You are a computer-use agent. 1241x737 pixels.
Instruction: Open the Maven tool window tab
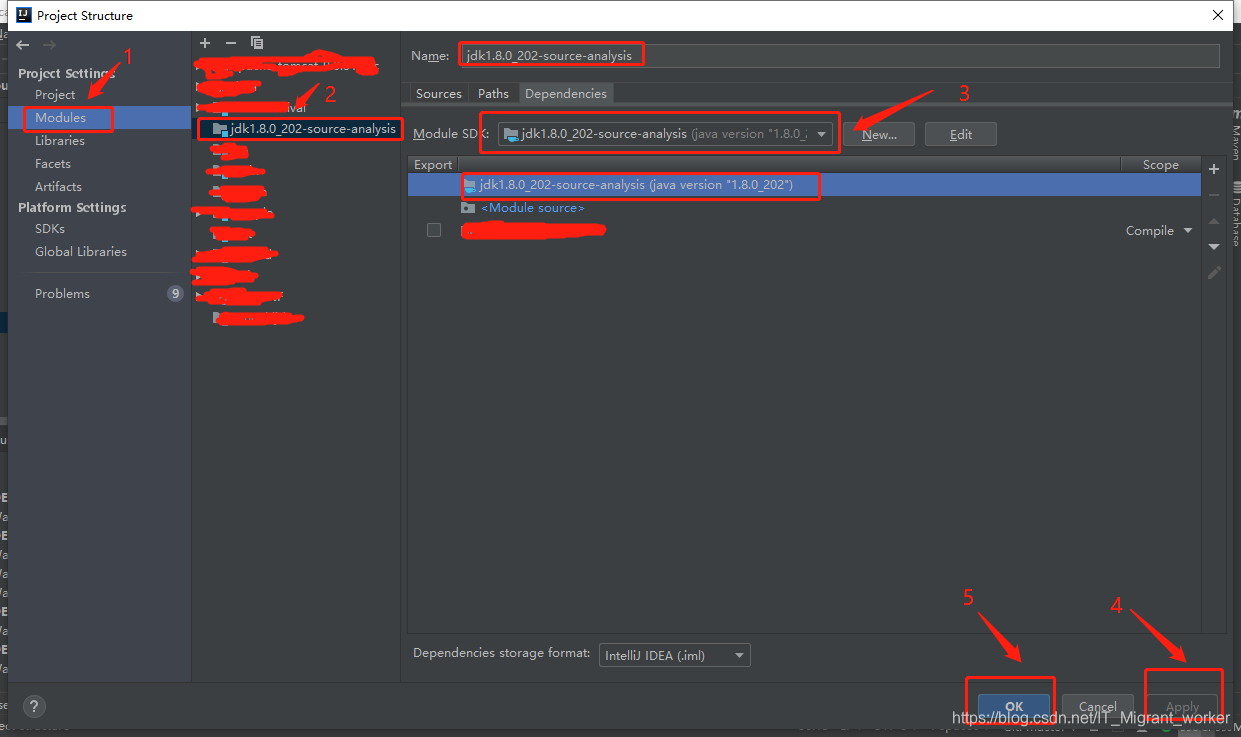1235,137
